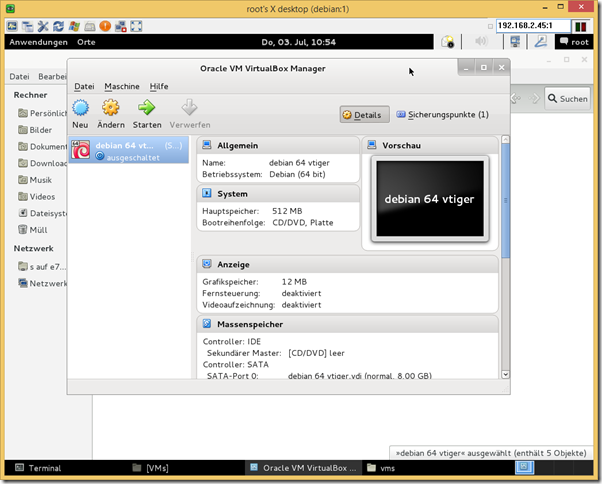The height and width of the screenshot is (484, 602).
Task: Open the Hilfe menu
Action: click(159, 86)
